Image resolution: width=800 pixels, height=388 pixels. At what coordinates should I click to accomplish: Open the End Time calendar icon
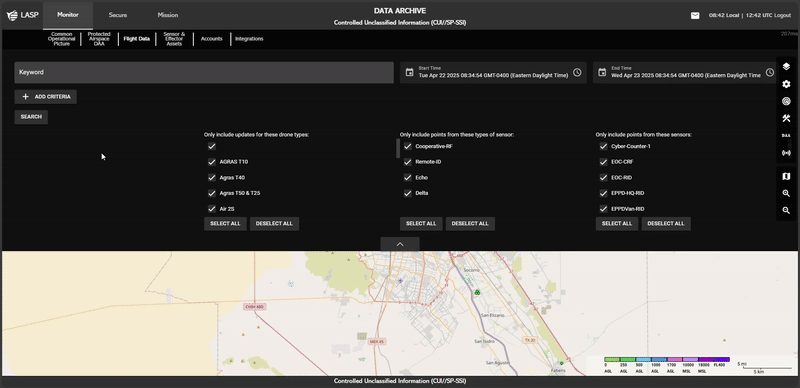point(602,72)
